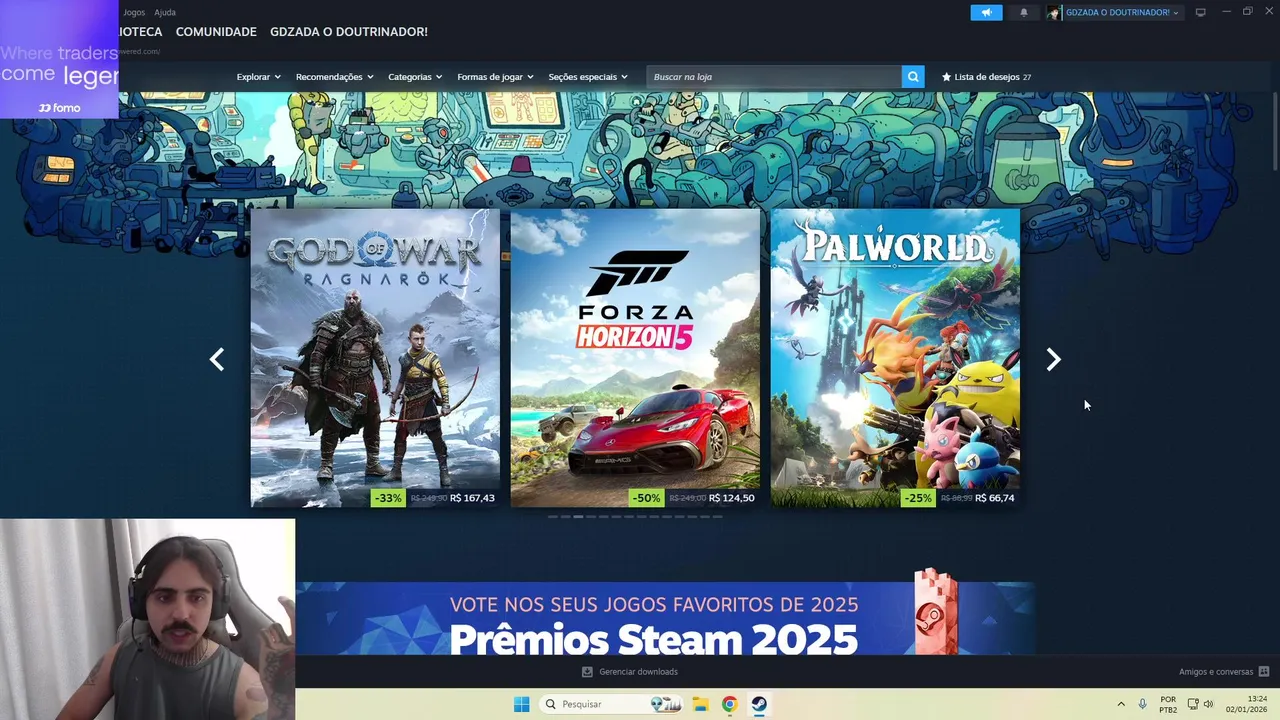Open Google Chrome from taskbar
The width and height of the screenshot is (1280, 720).
729,704
